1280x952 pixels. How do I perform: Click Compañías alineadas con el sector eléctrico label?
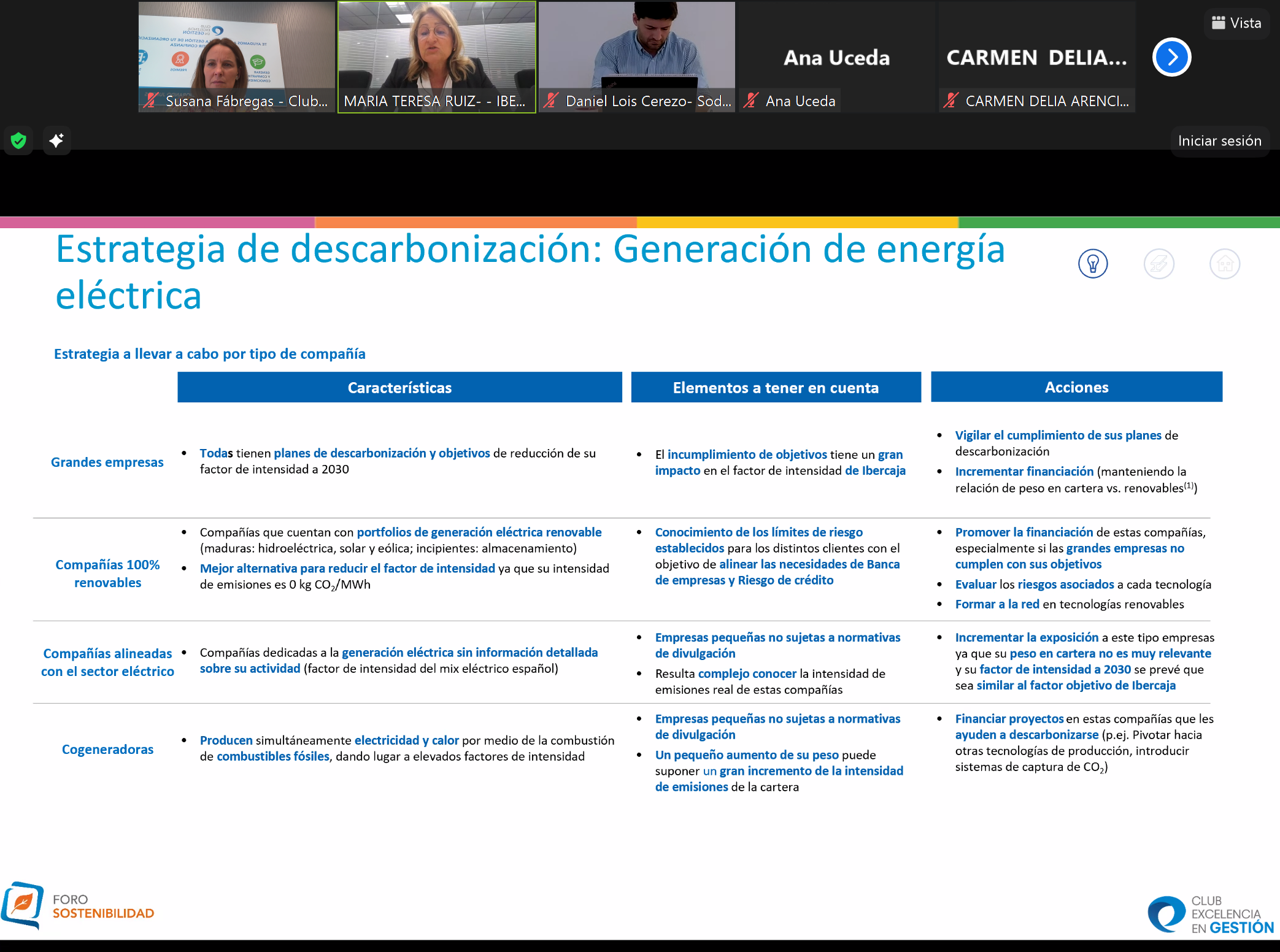point(107,662)
